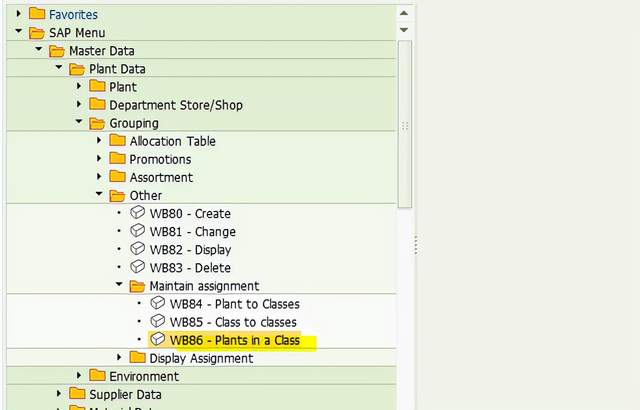Select the Promotions label
640x410 pixels.
[160, 159]
